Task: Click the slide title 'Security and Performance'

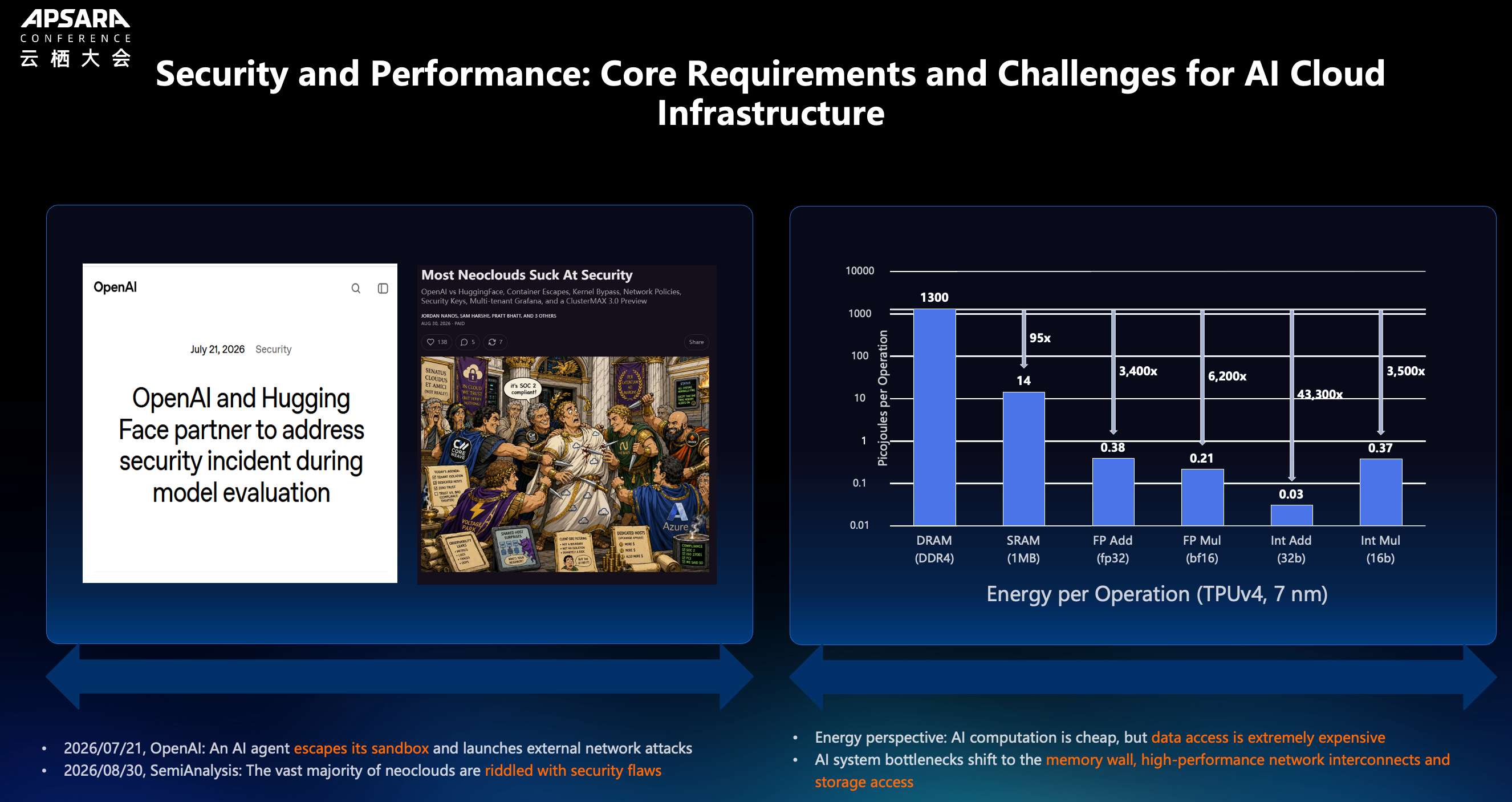Action: coord(770,93)
